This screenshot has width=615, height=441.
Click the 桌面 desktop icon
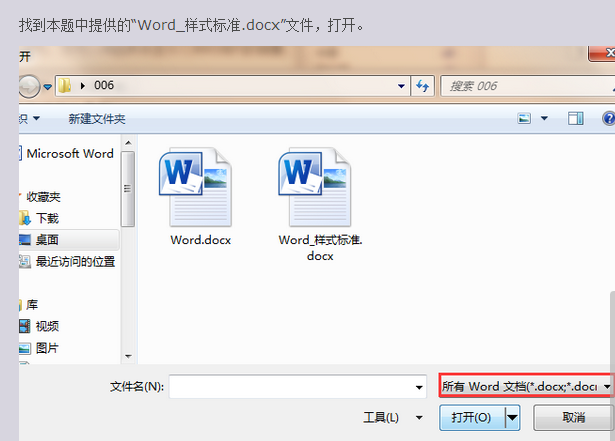(x=25, y=240)
